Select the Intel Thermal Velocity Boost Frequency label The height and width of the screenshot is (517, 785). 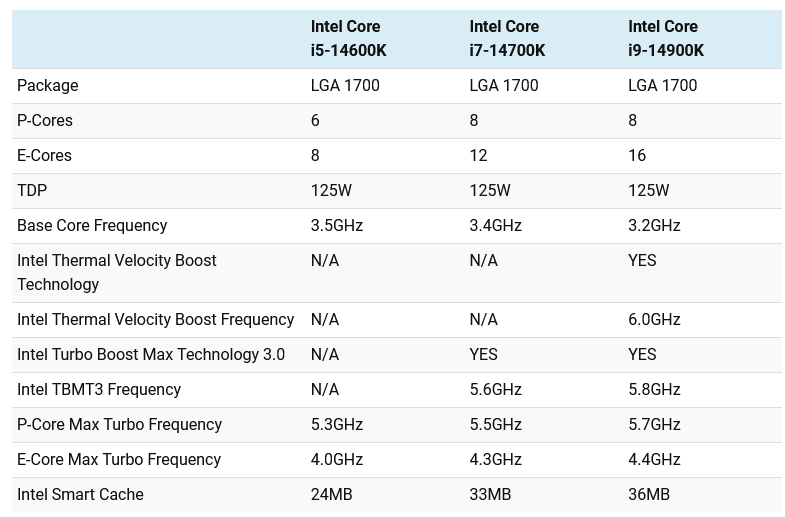(155, 320)
